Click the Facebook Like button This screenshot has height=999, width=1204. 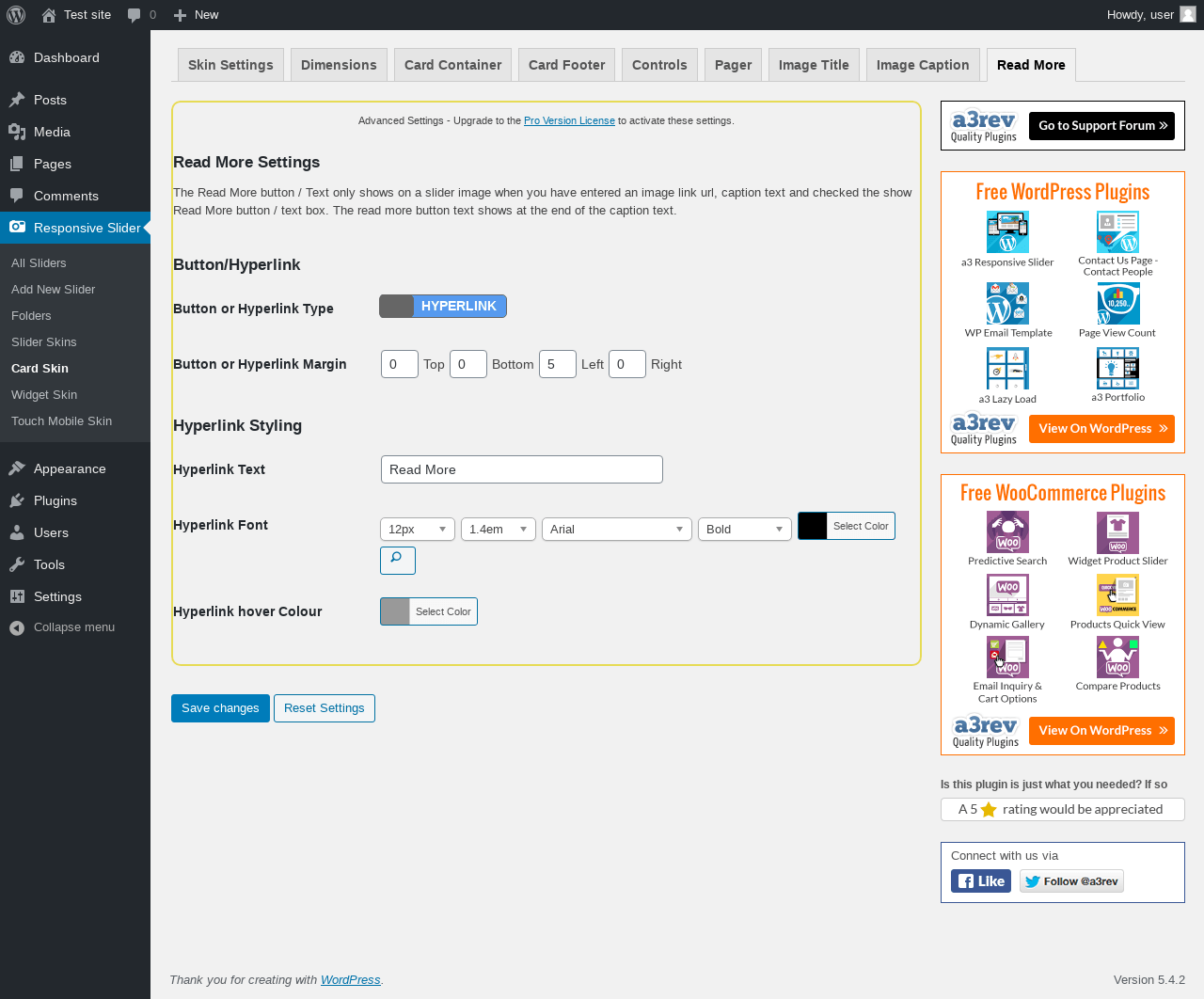point(981,881)
